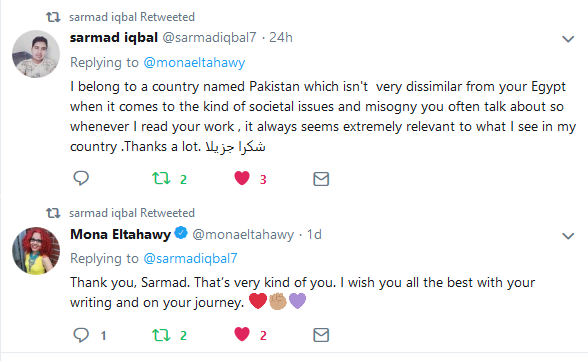Open sarmad iqbal's profile picture
588x361 pixels.
[36, 54]
